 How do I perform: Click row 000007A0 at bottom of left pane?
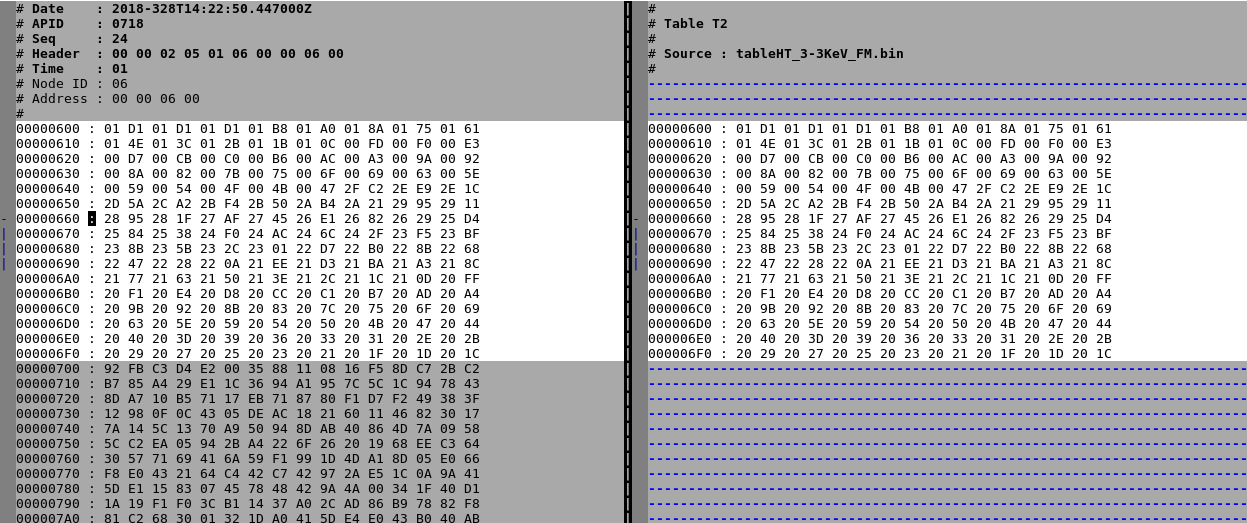(x=248, y=517)
